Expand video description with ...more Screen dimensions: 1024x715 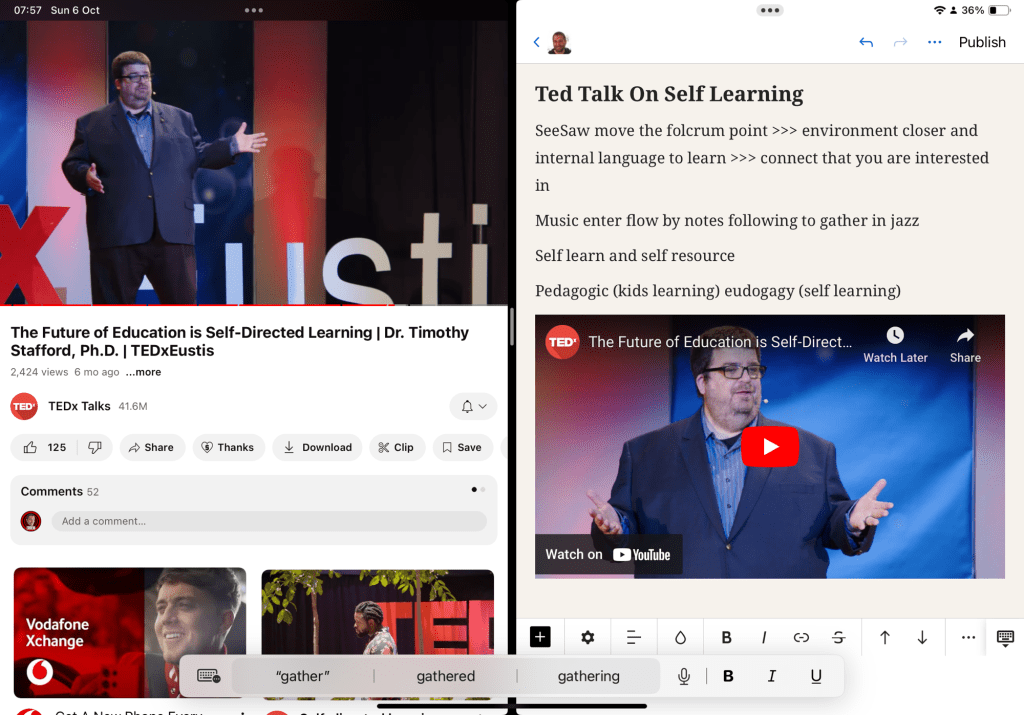point(143,372)
